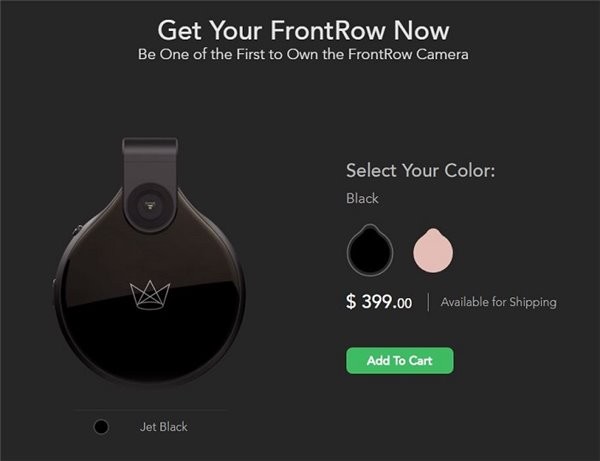Click the camera lens on the device
Viewport: 600px width, 461px height.
(x=150, y=206)
